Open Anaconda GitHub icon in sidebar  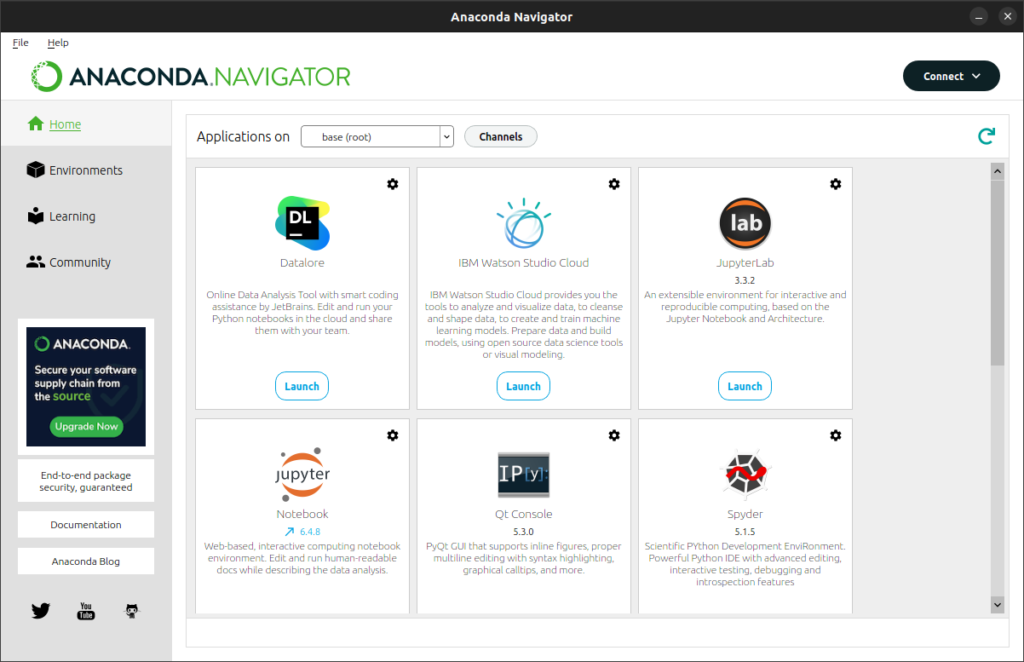pos(132,610)
